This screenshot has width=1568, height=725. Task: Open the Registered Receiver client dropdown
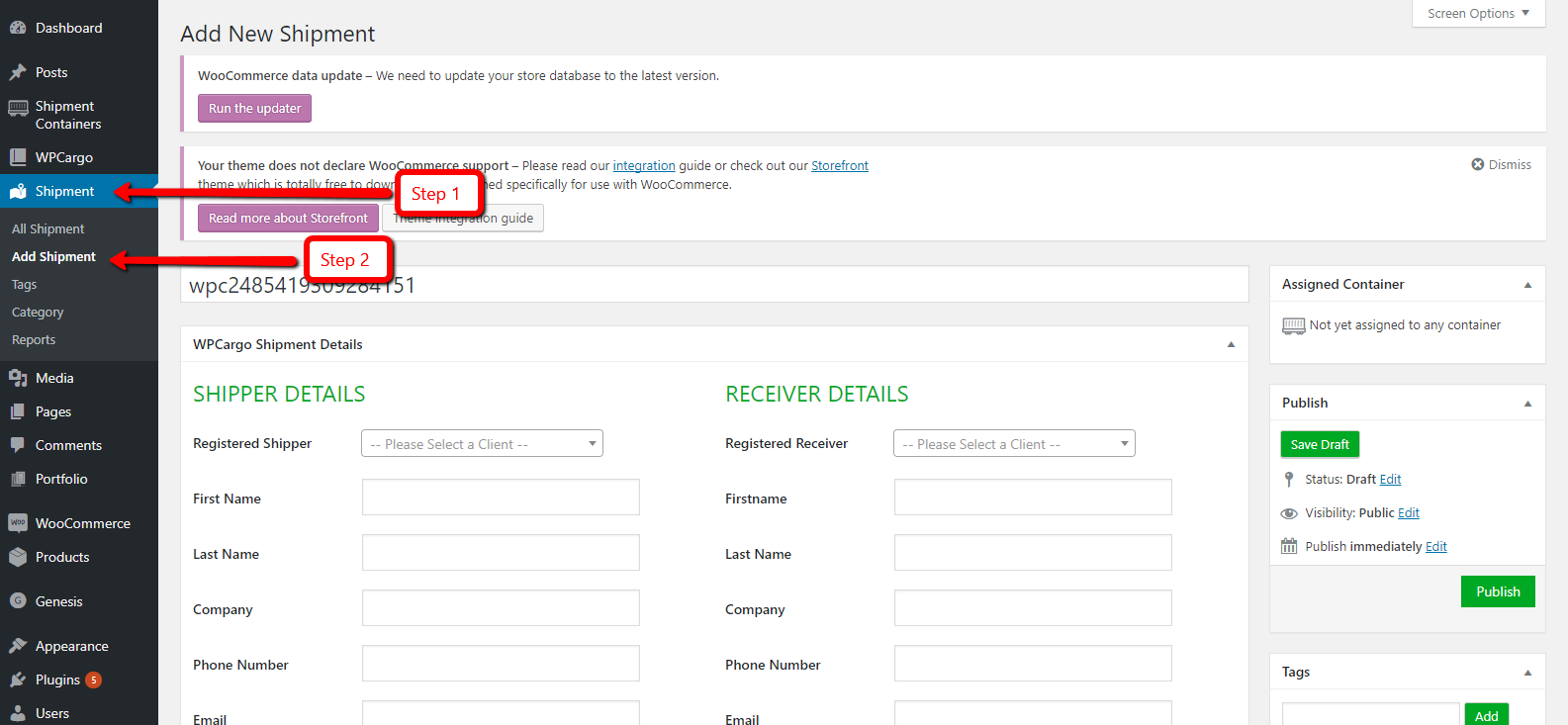click(x=1014, y=443)
